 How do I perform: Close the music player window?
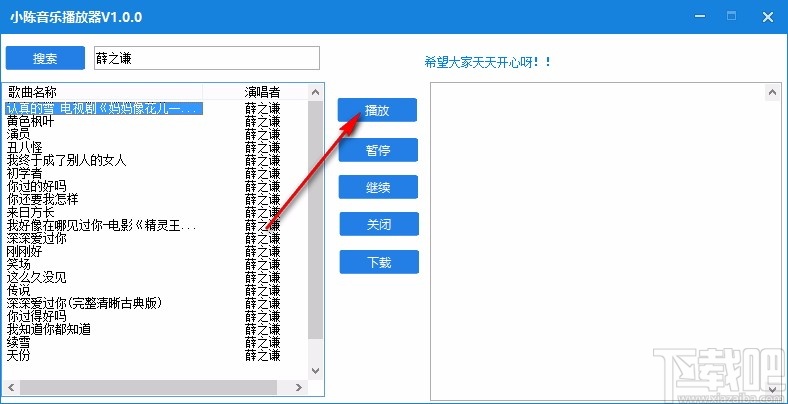767,17
